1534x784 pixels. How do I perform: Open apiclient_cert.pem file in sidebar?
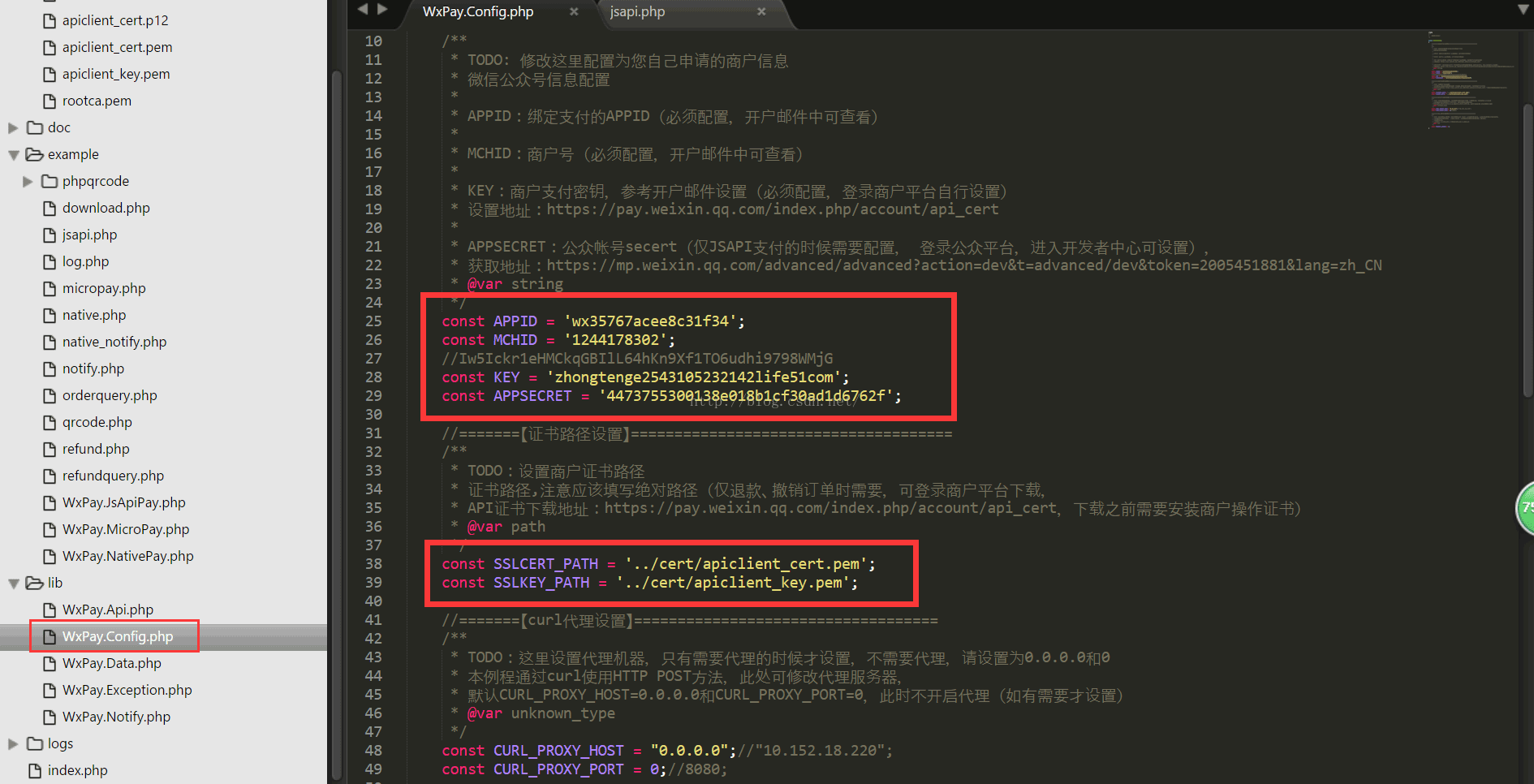[117, 47]
